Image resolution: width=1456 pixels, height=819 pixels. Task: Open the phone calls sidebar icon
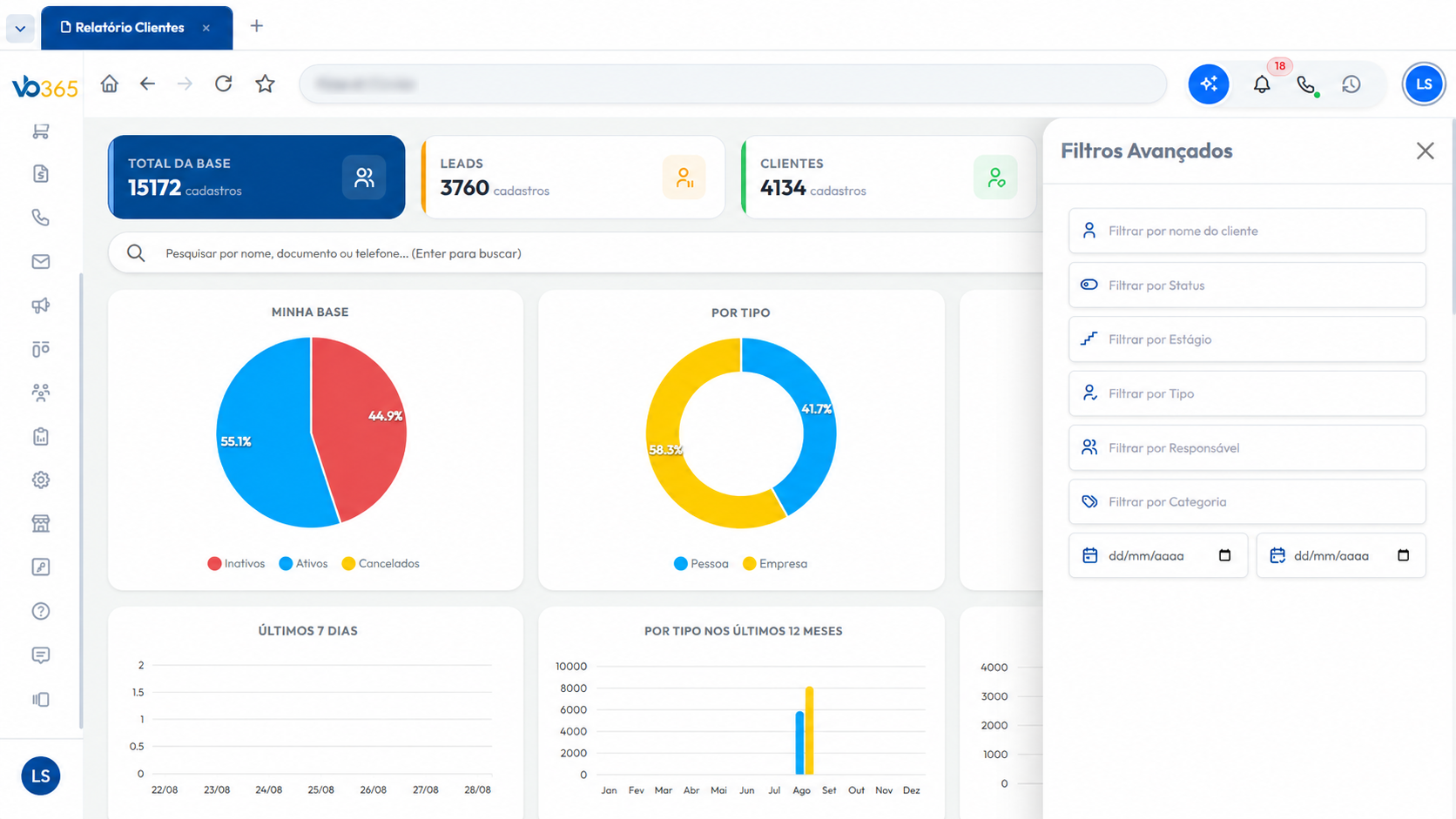click(x=41, y=218)
